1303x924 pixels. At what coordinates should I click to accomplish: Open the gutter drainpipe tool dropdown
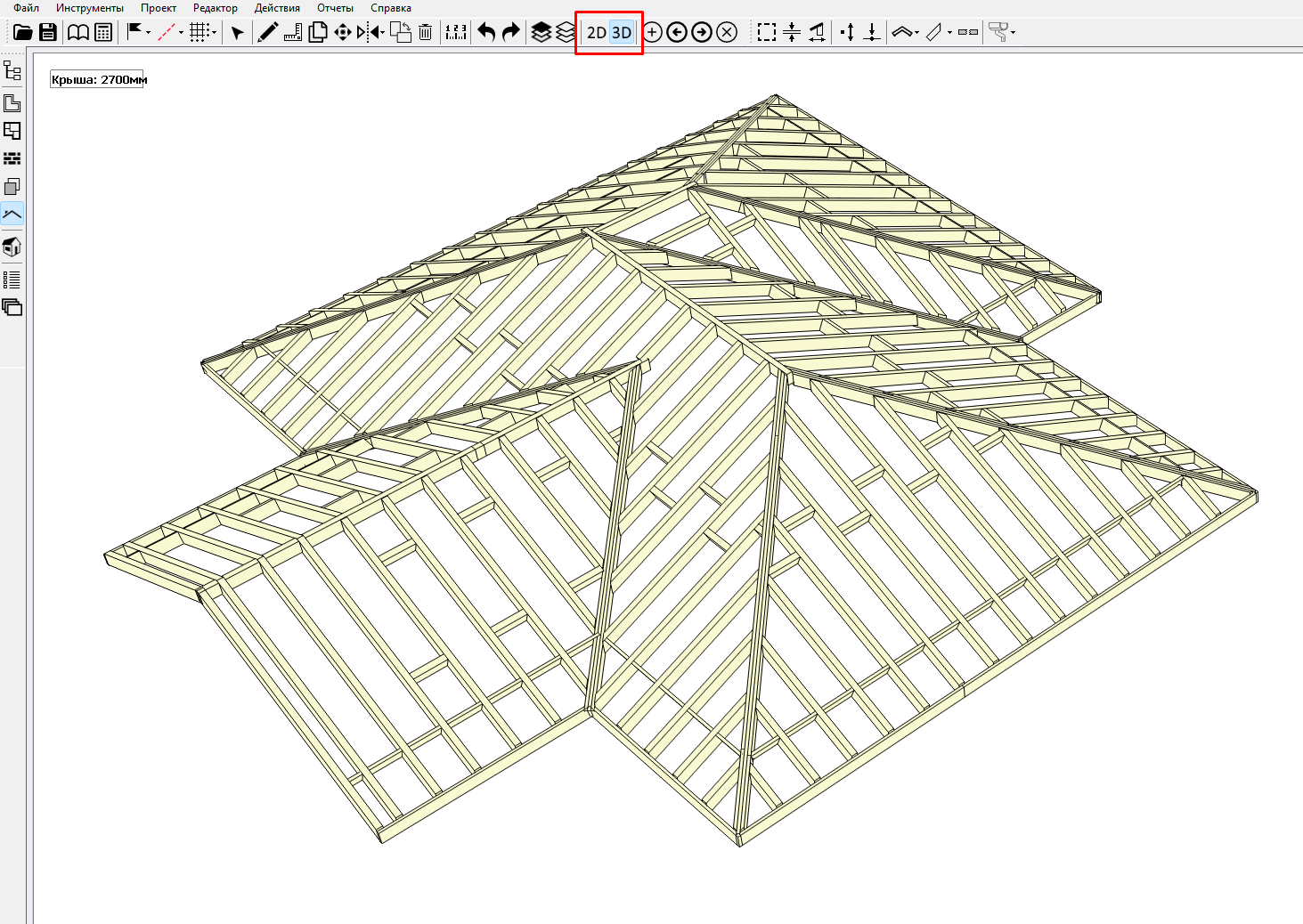pyautogui.click(x=1014, y=33)
